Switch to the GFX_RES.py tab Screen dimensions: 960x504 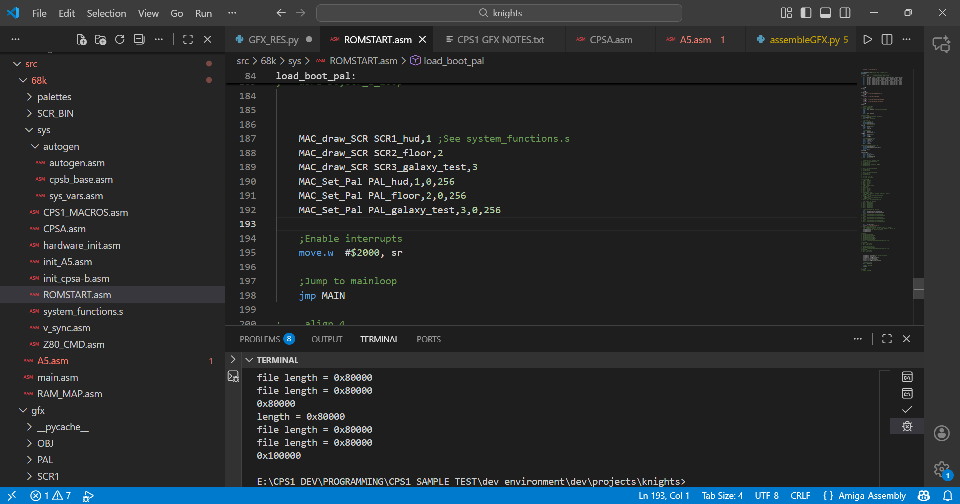(273, 39)
